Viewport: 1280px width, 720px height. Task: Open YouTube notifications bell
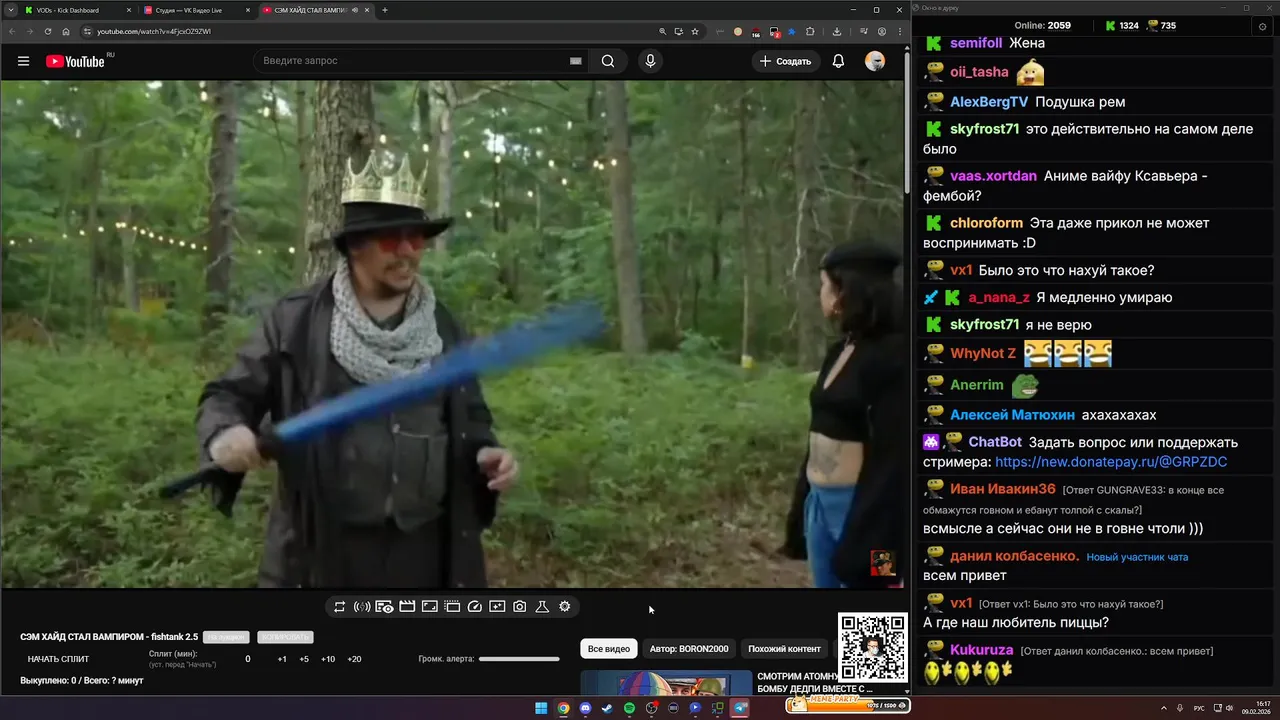pos(838,61)
